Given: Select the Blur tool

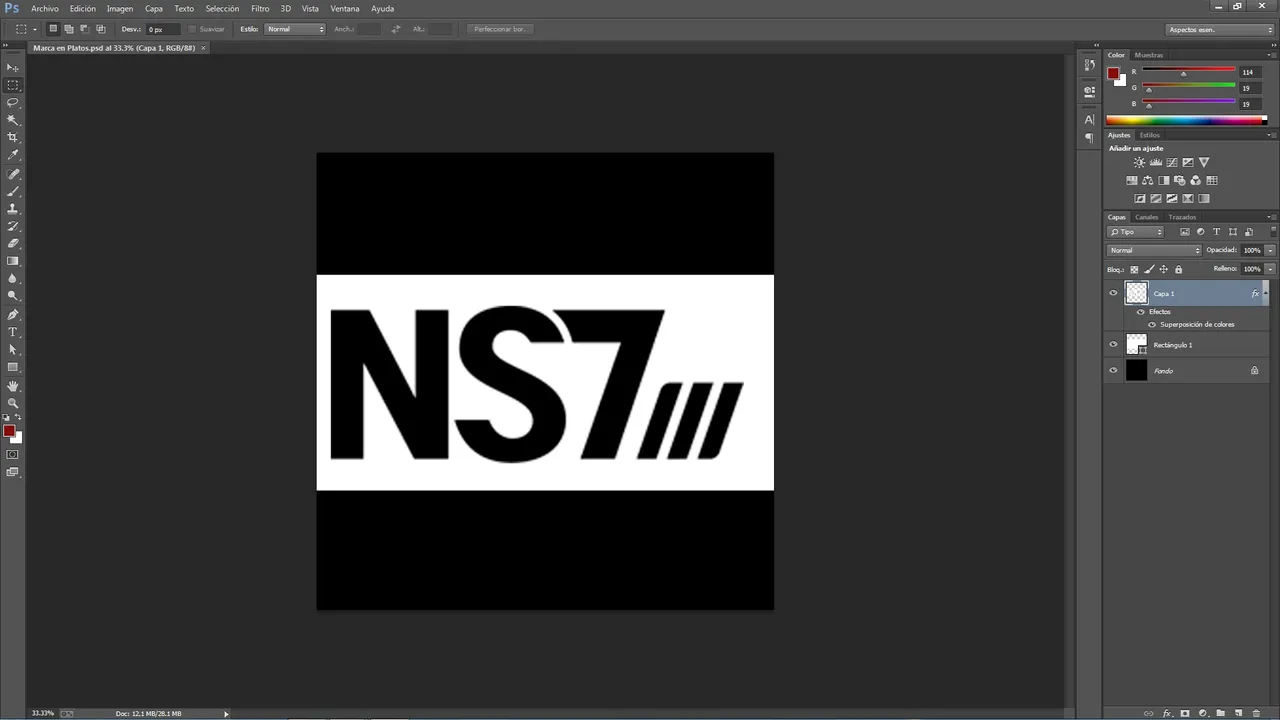Looking at the screenshot, I should pyautogui.click(x=13, y=278).
